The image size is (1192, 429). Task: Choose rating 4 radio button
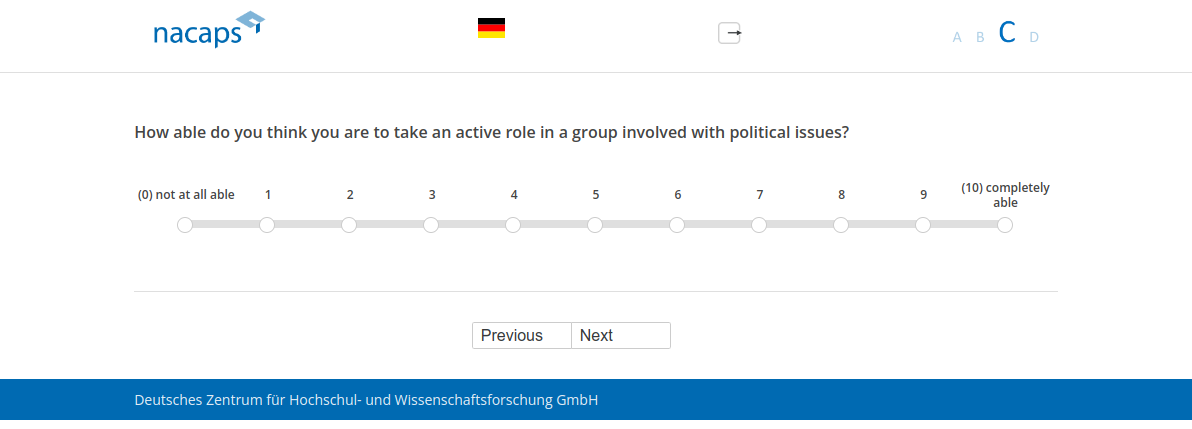[x=513, y=225]
